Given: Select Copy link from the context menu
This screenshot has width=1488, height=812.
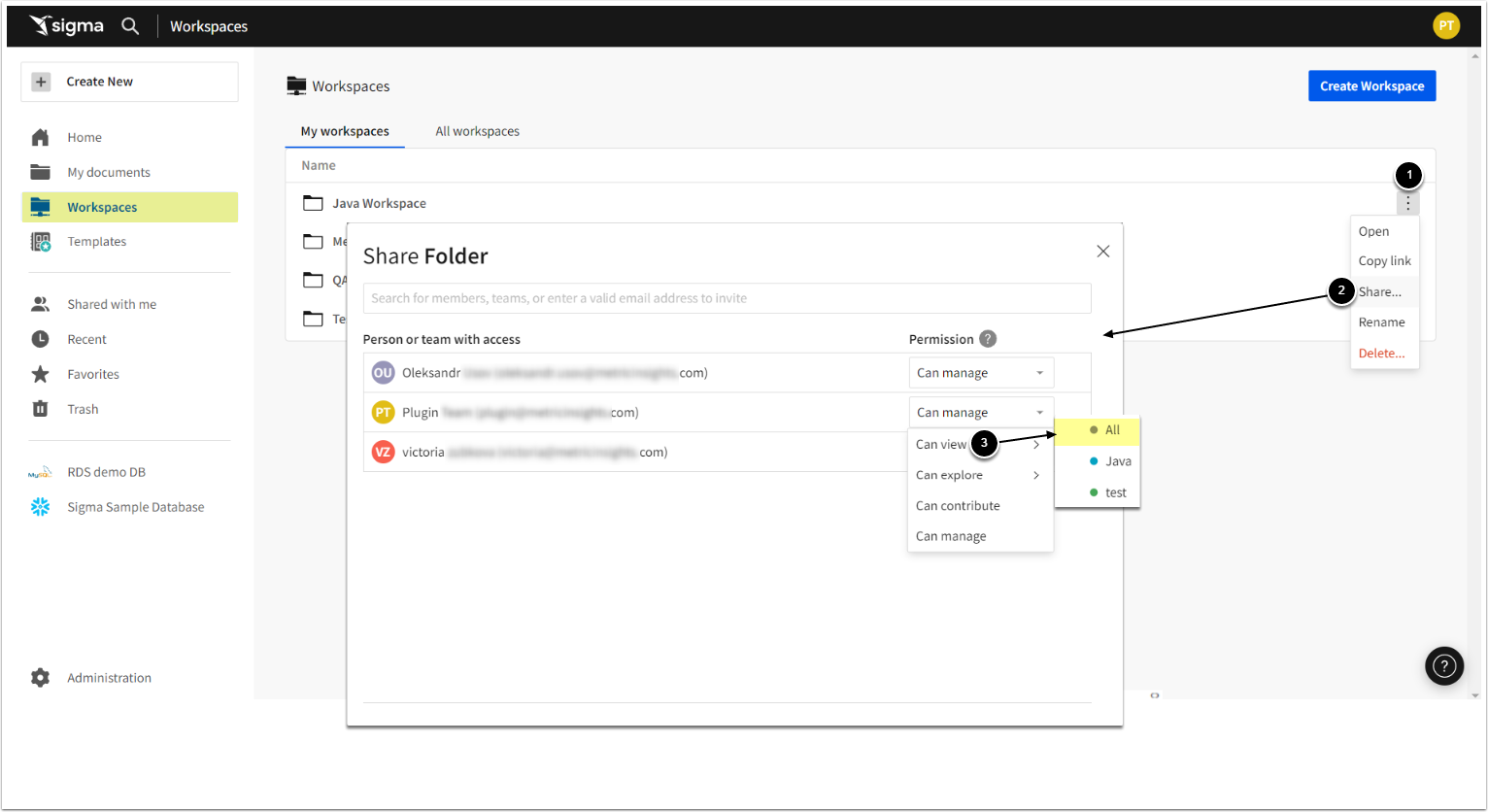Looking at the screenshot, I should (1384, 261).
